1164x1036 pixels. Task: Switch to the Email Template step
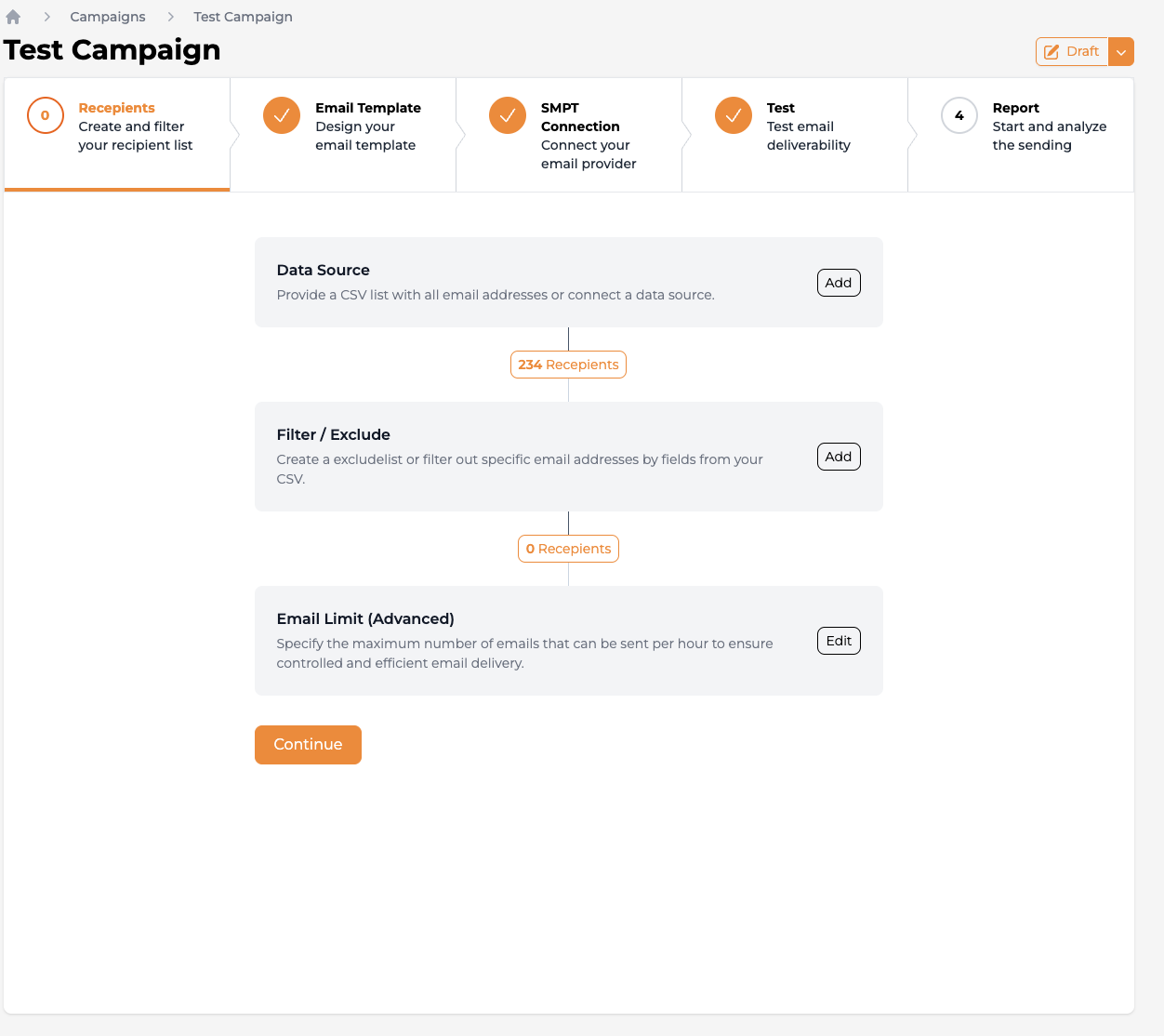point(367,126)
